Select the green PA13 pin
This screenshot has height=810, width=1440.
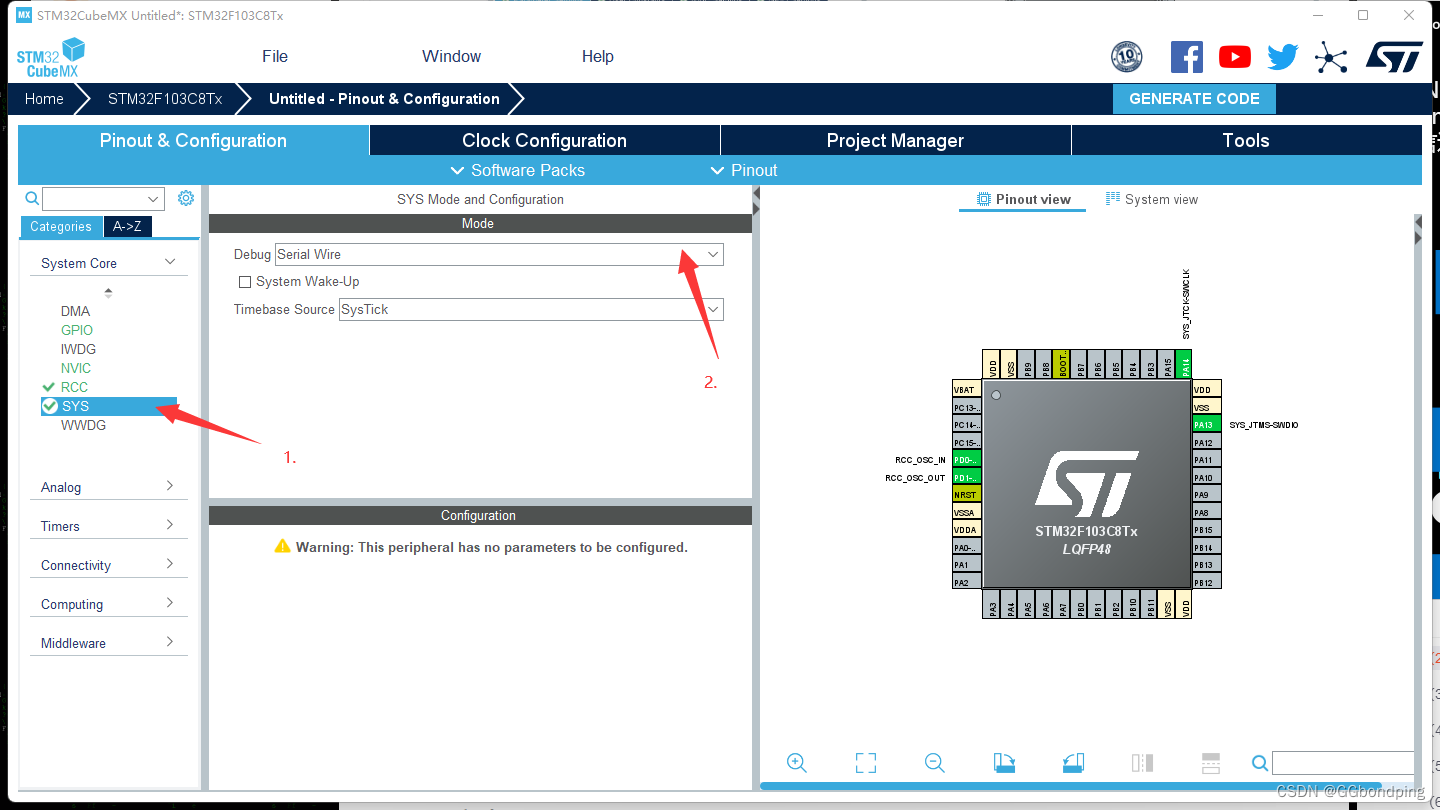point(1206,425)
